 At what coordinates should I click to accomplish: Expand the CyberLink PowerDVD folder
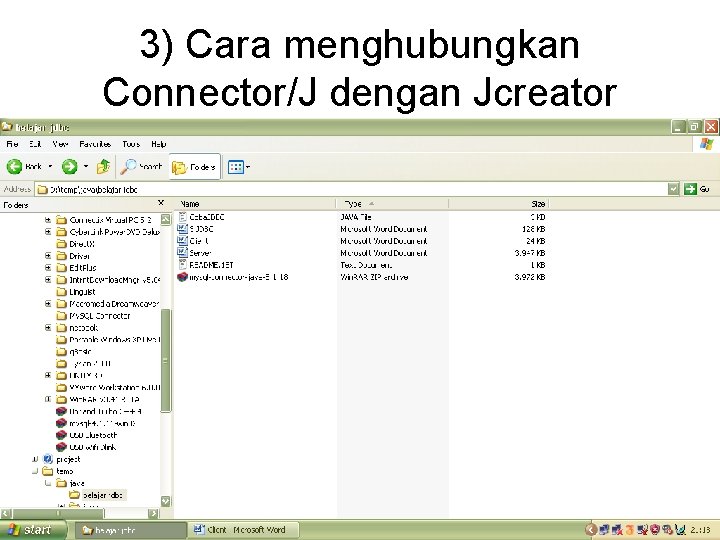coord(48,232)
